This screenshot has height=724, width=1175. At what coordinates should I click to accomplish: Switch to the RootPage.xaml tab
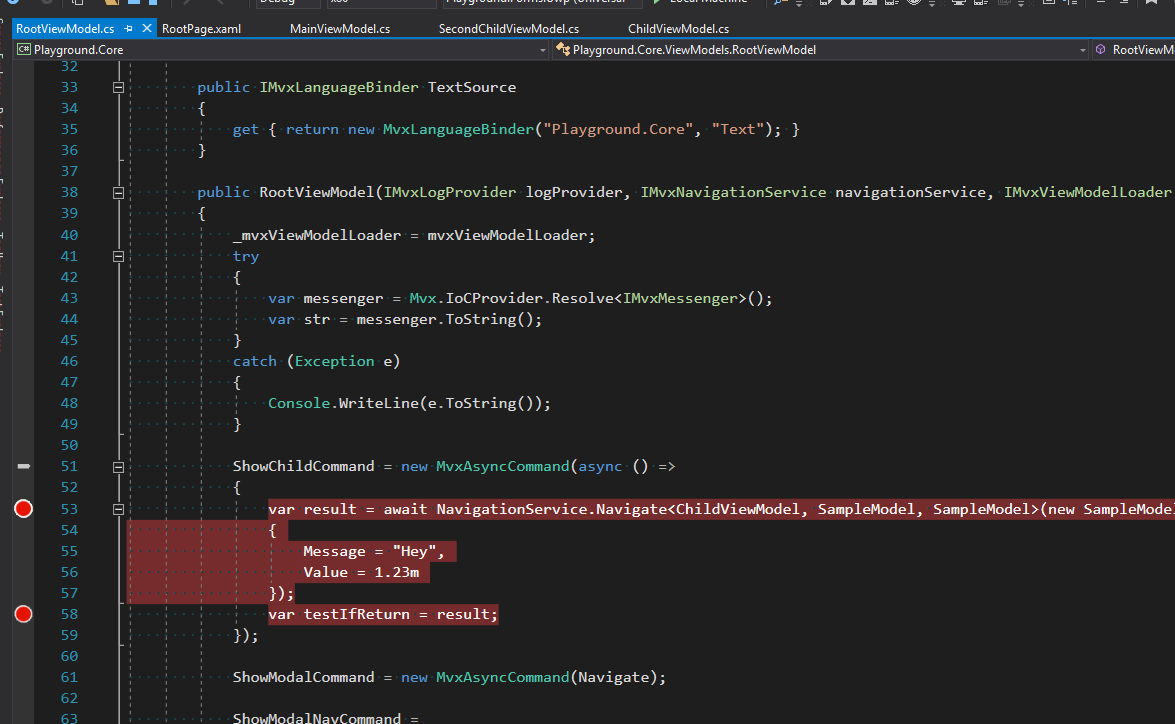click(x=202, y=28)
